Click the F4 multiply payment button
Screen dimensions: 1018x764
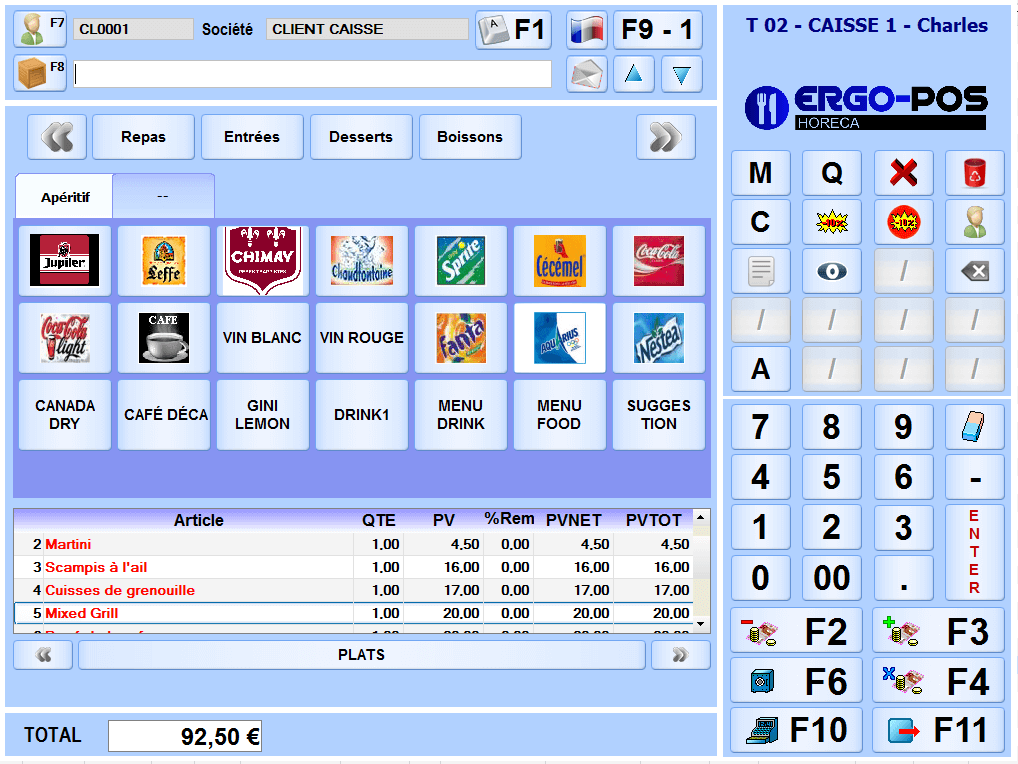point(938,681)
